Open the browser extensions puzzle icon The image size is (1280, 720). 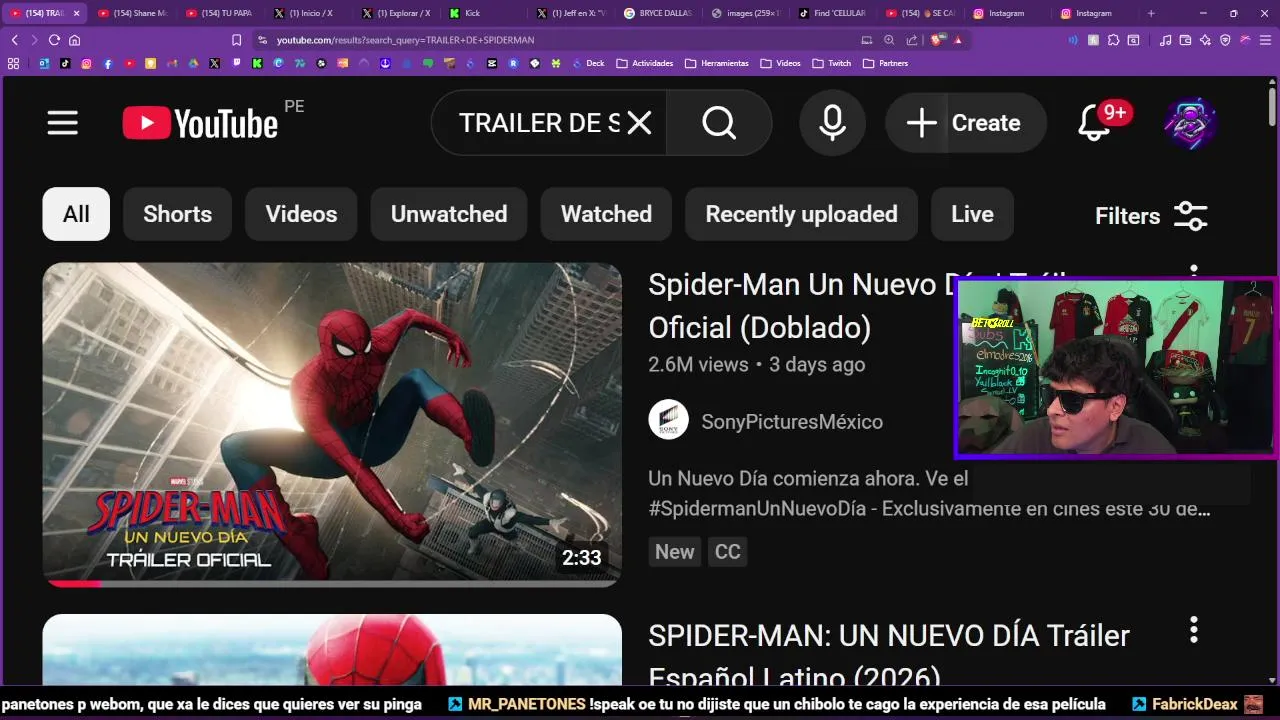click(x=1113, y=40)
